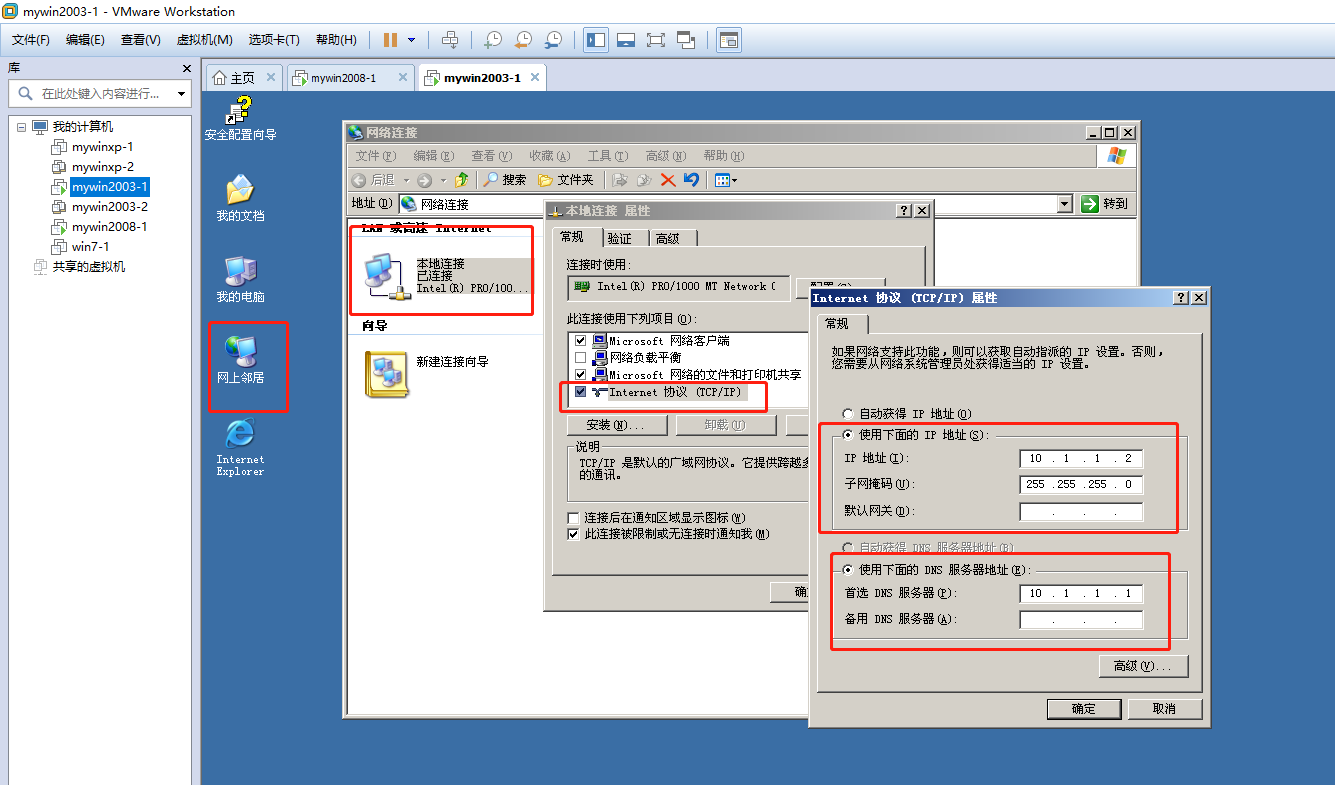The image size is (1335, 785).
Task: Click the 默认网关 input field
Action: click(1081, 511)
